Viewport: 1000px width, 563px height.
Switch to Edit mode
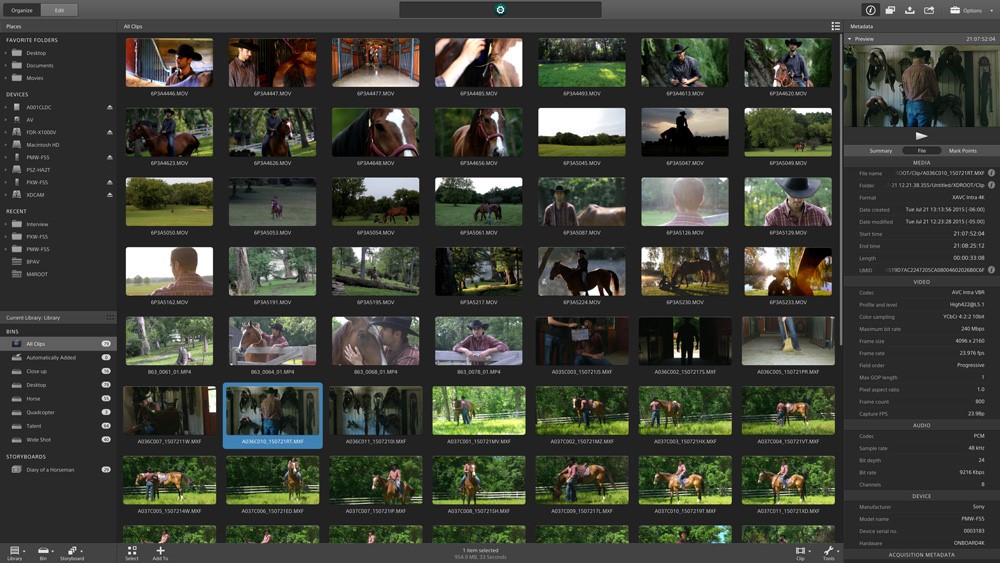pyautogui.click(x=59, y=10)
